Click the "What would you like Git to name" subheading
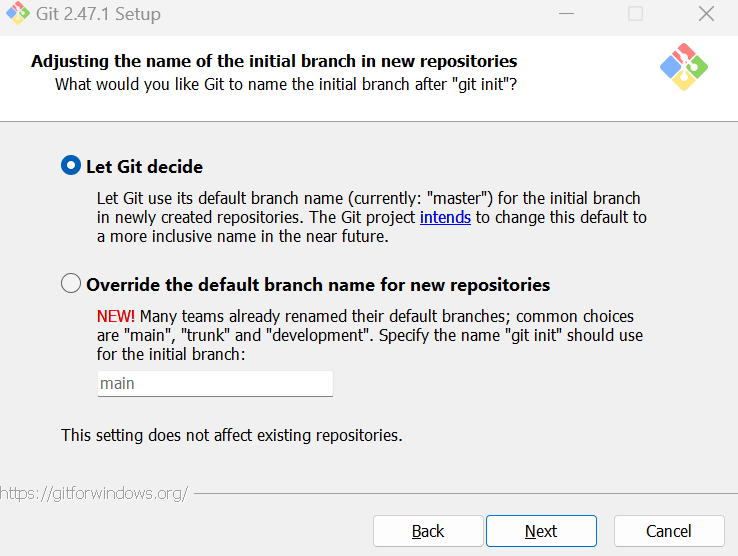This screenshot has width=738, height=556. pos(285,84)
